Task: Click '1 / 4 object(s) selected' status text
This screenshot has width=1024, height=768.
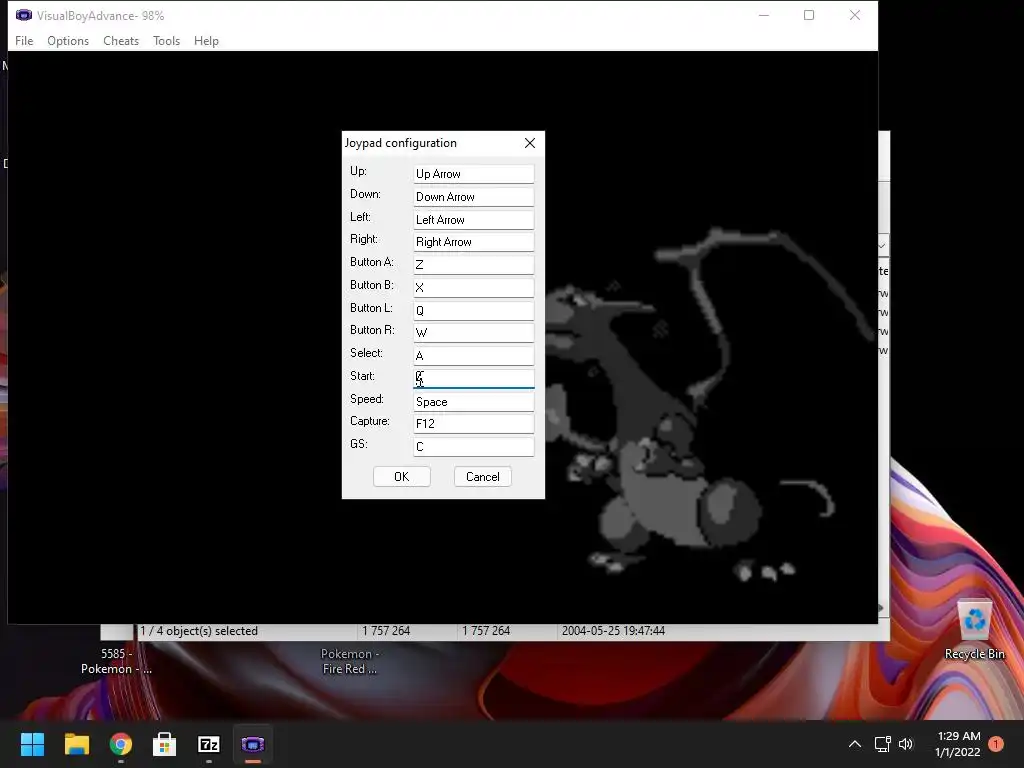Action: click(199, 631)
